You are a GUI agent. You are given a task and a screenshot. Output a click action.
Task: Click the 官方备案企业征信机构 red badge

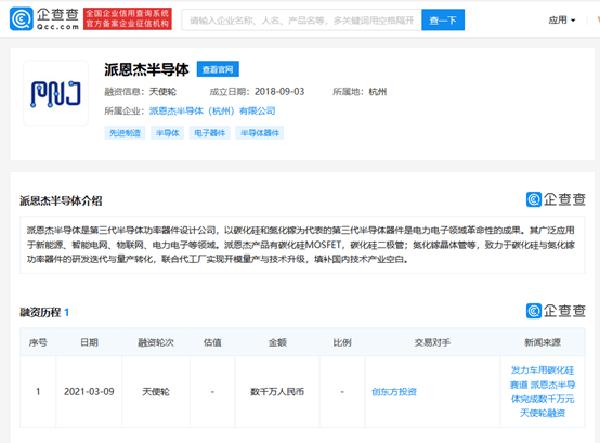click(127, 18)
